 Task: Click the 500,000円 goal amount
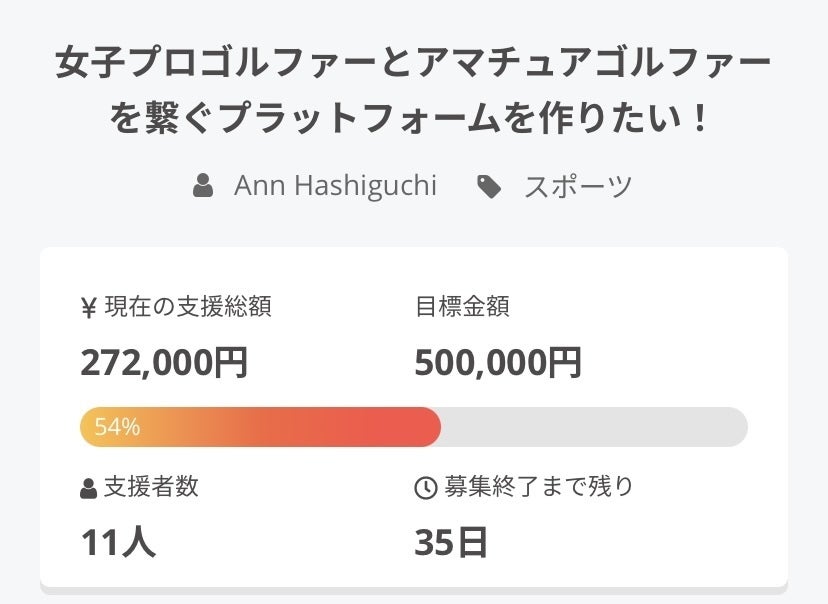(x=498, y=362)
